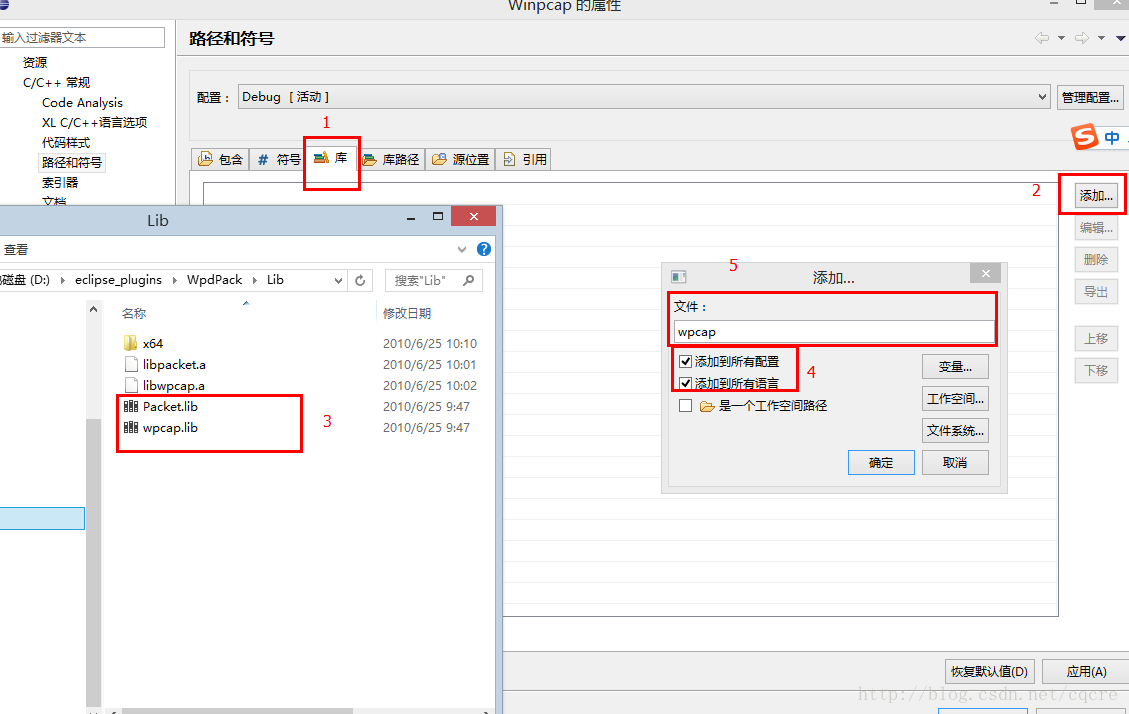This screenshot has height=714, width=1129.
Task: Click the 变量... button
Action: pyautogui.click(x=955, y=366)
